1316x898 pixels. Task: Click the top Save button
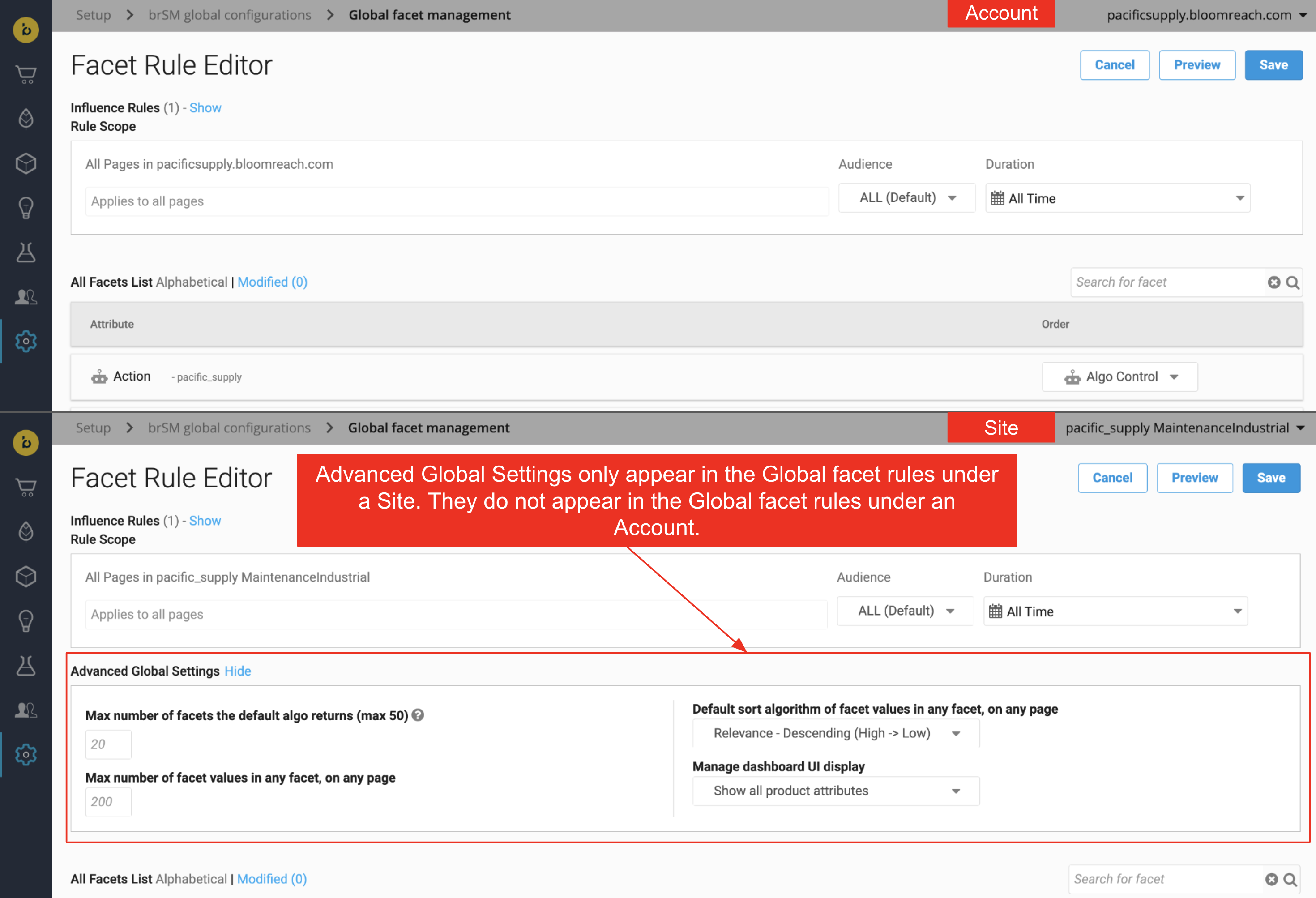[1273, 65]
